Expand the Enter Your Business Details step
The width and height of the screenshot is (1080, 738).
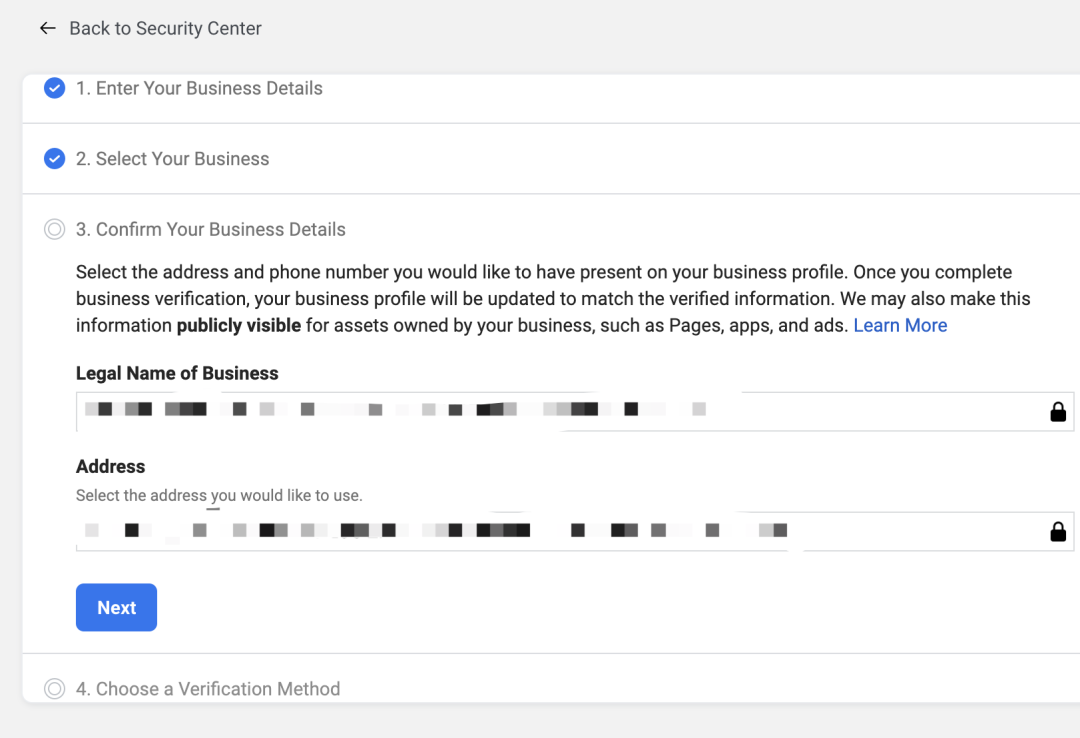[199, 89]
